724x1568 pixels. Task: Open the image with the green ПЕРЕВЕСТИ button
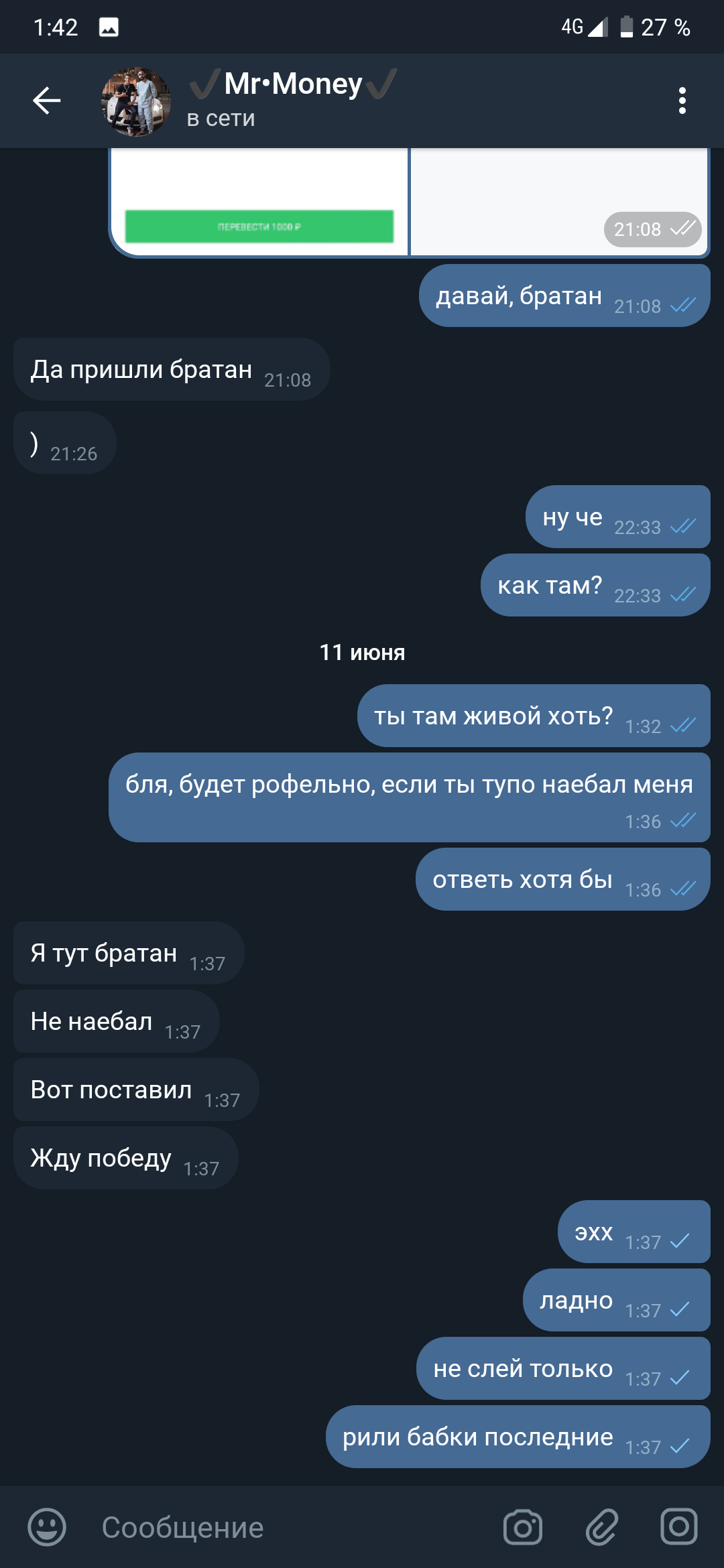259,202
